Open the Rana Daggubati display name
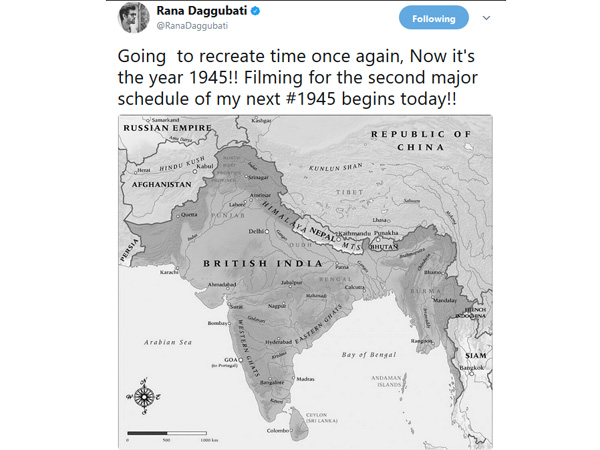 tap(202, 11)
